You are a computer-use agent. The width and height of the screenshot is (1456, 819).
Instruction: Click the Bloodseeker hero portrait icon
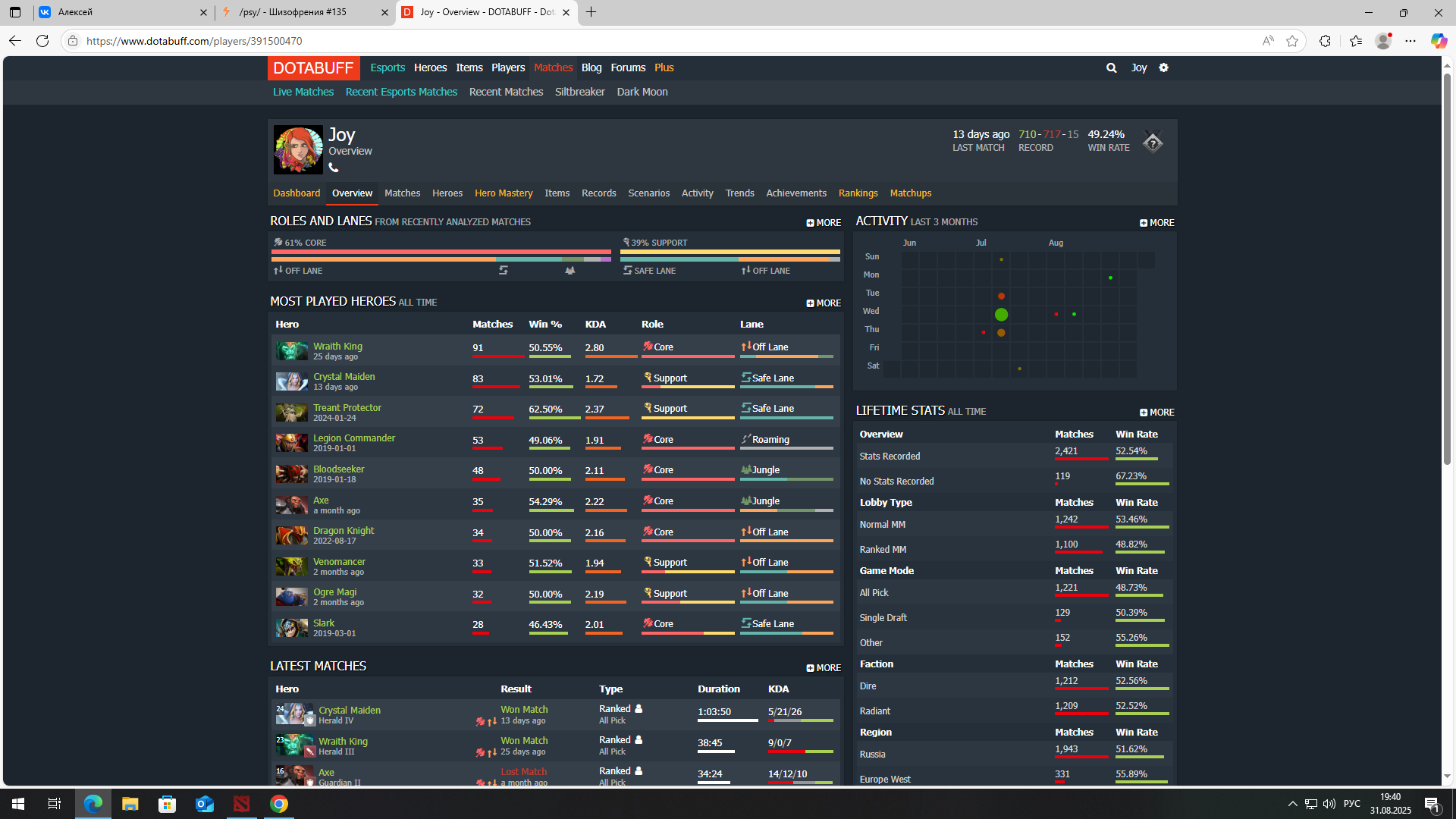tap(291, 473)
